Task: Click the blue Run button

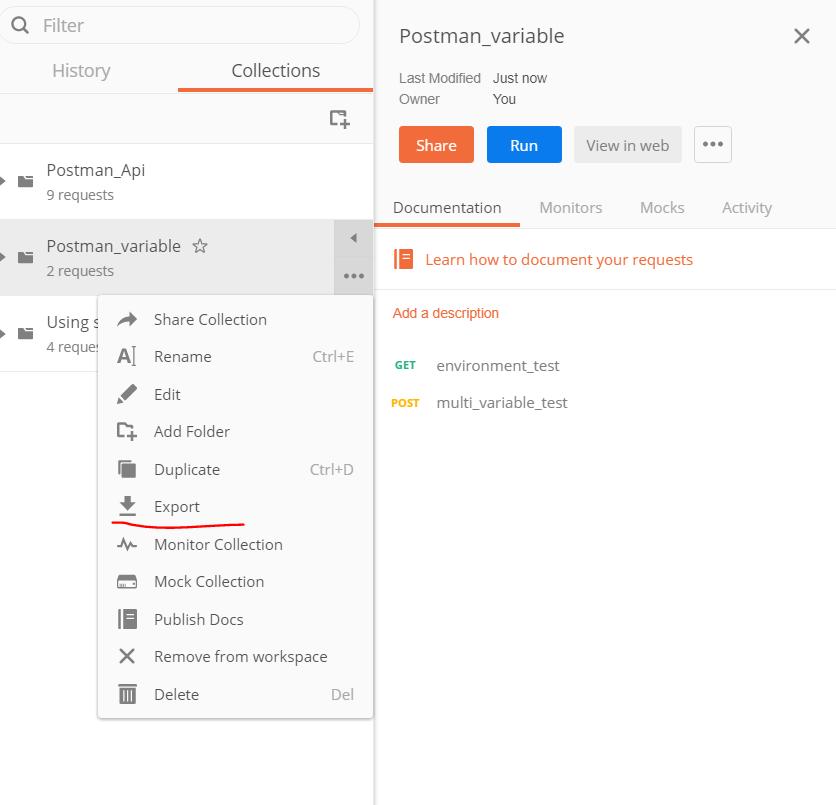Action: coord(524,144)
